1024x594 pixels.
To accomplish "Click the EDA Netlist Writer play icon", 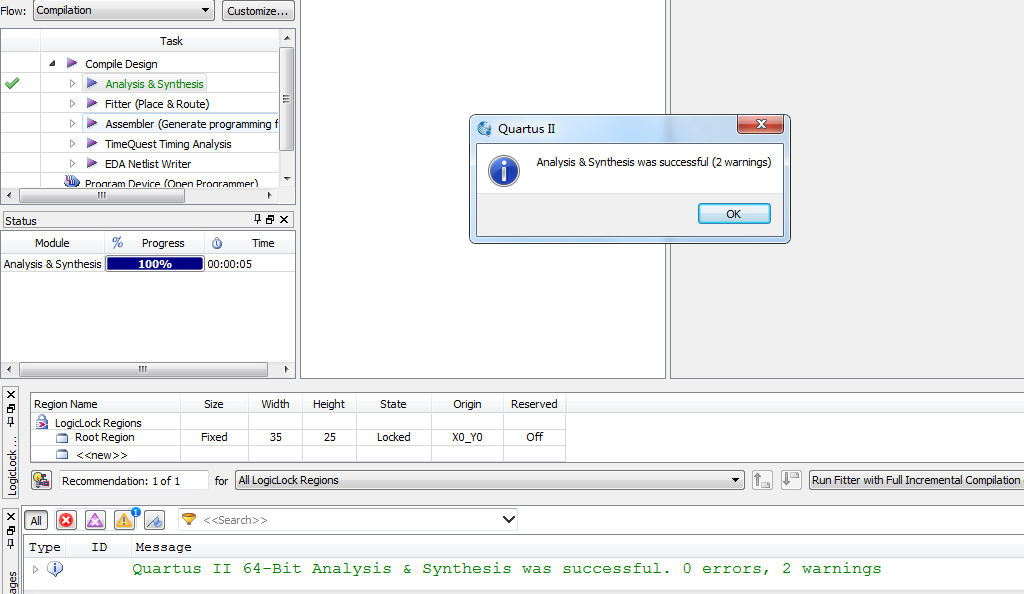I will (x=92, y=163).
